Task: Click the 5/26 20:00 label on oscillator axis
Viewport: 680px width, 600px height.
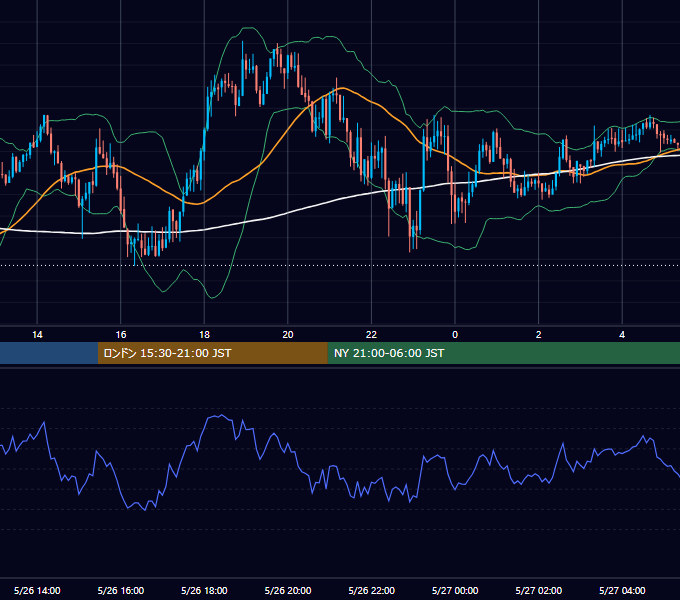Action: pos(288,590)
